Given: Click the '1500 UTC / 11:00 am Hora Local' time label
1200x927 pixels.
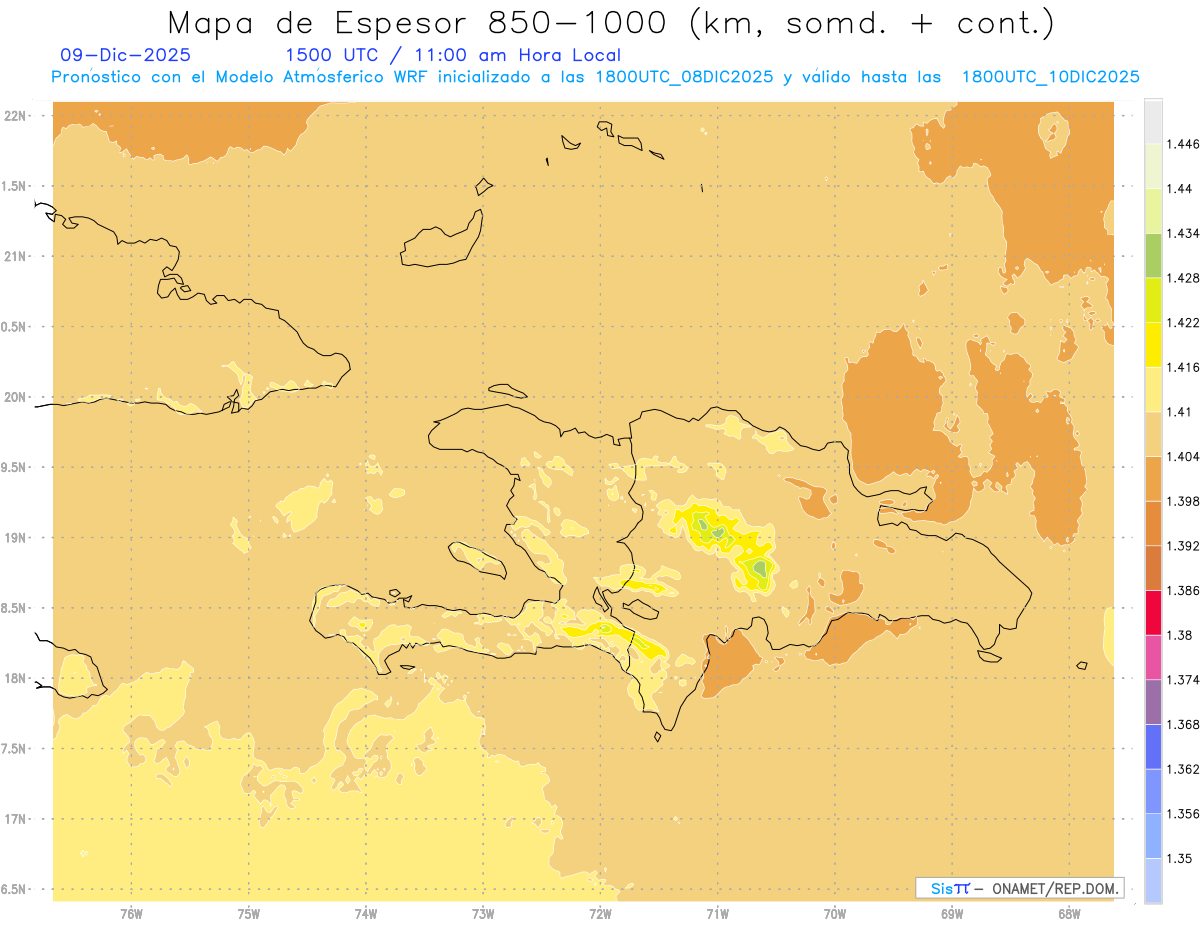Looking at the screenshot, I should pos(452,55).
